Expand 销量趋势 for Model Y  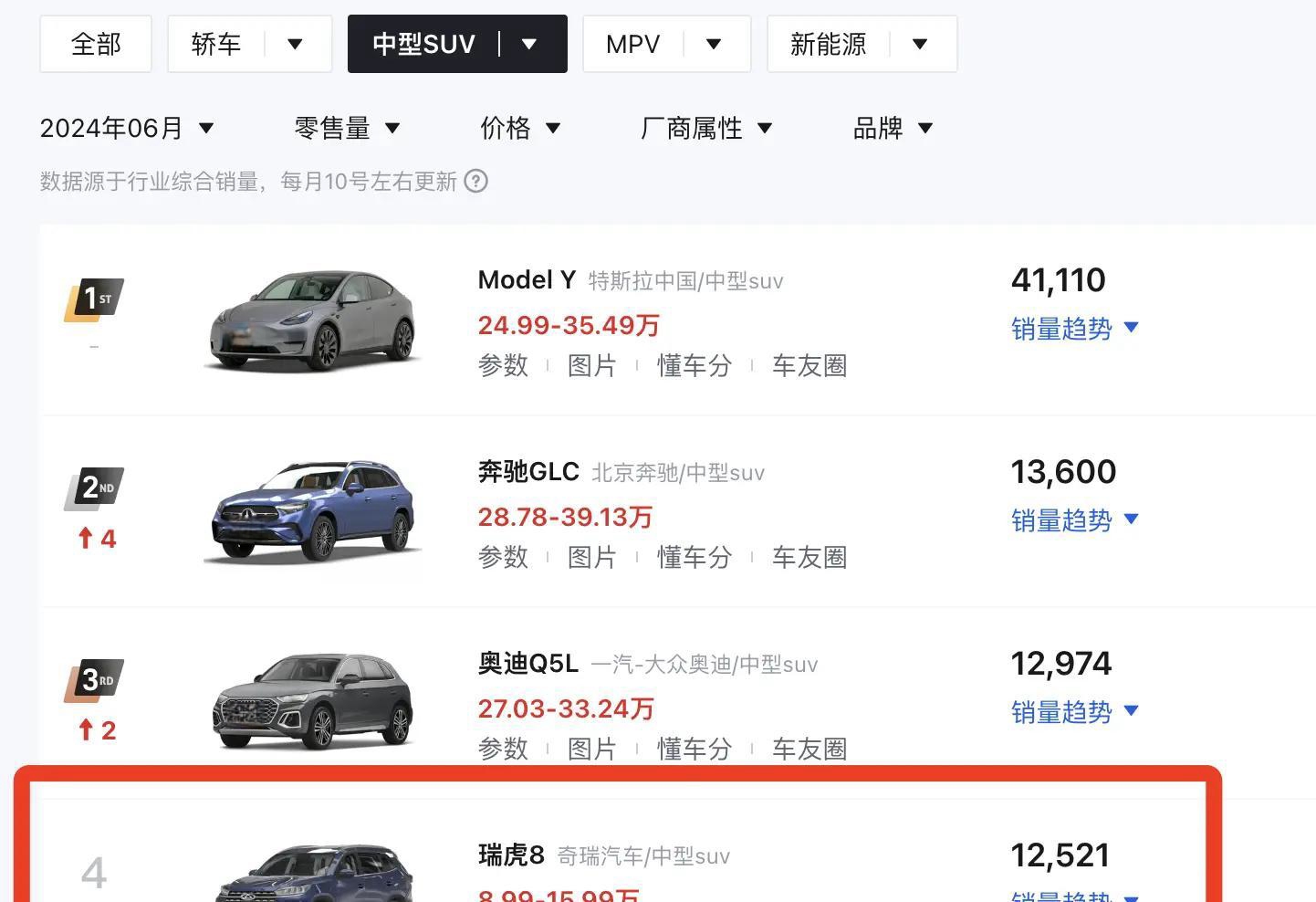tap(1075, 329)
